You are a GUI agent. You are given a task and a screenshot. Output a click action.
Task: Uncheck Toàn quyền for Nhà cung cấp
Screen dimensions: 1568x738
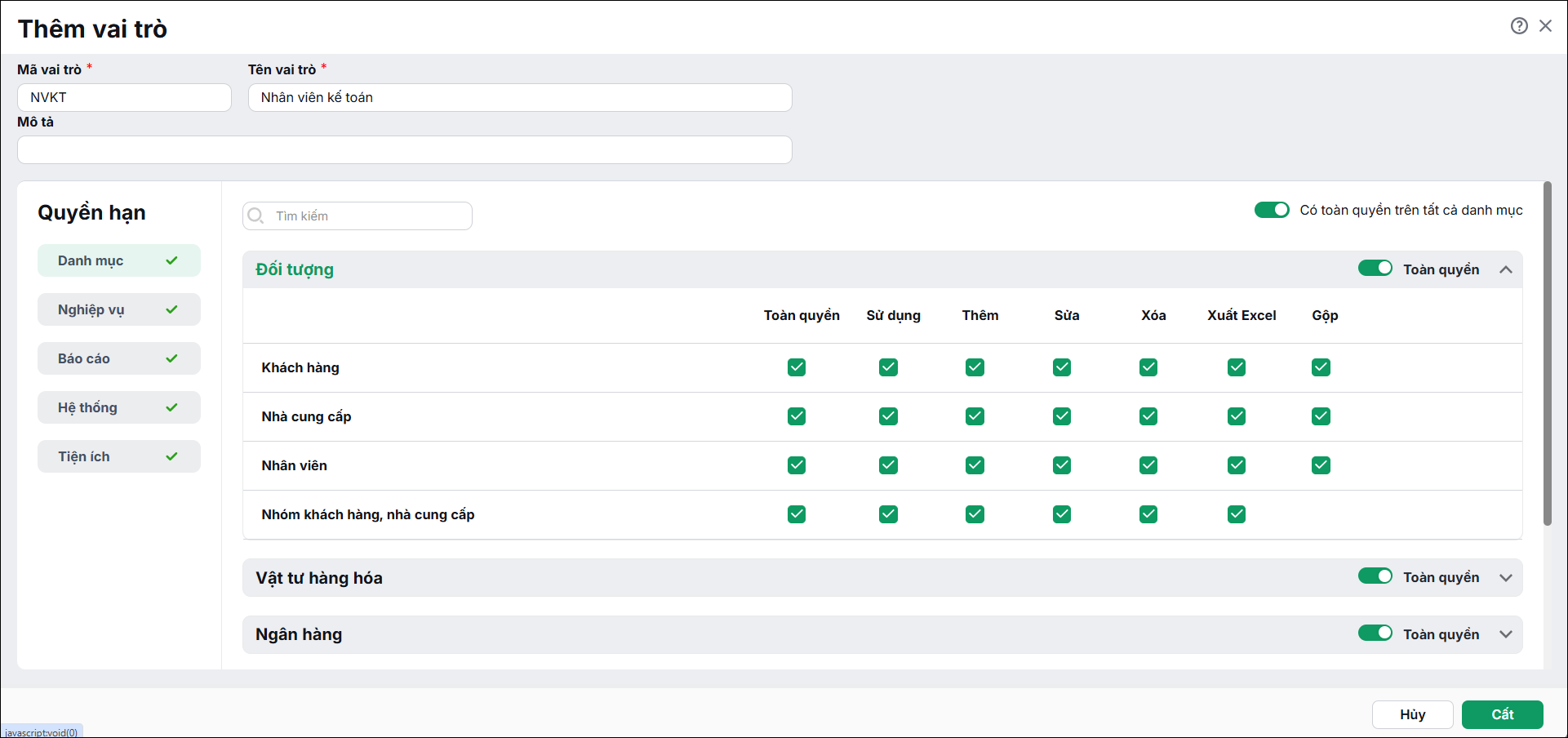(x=797, y=416)
